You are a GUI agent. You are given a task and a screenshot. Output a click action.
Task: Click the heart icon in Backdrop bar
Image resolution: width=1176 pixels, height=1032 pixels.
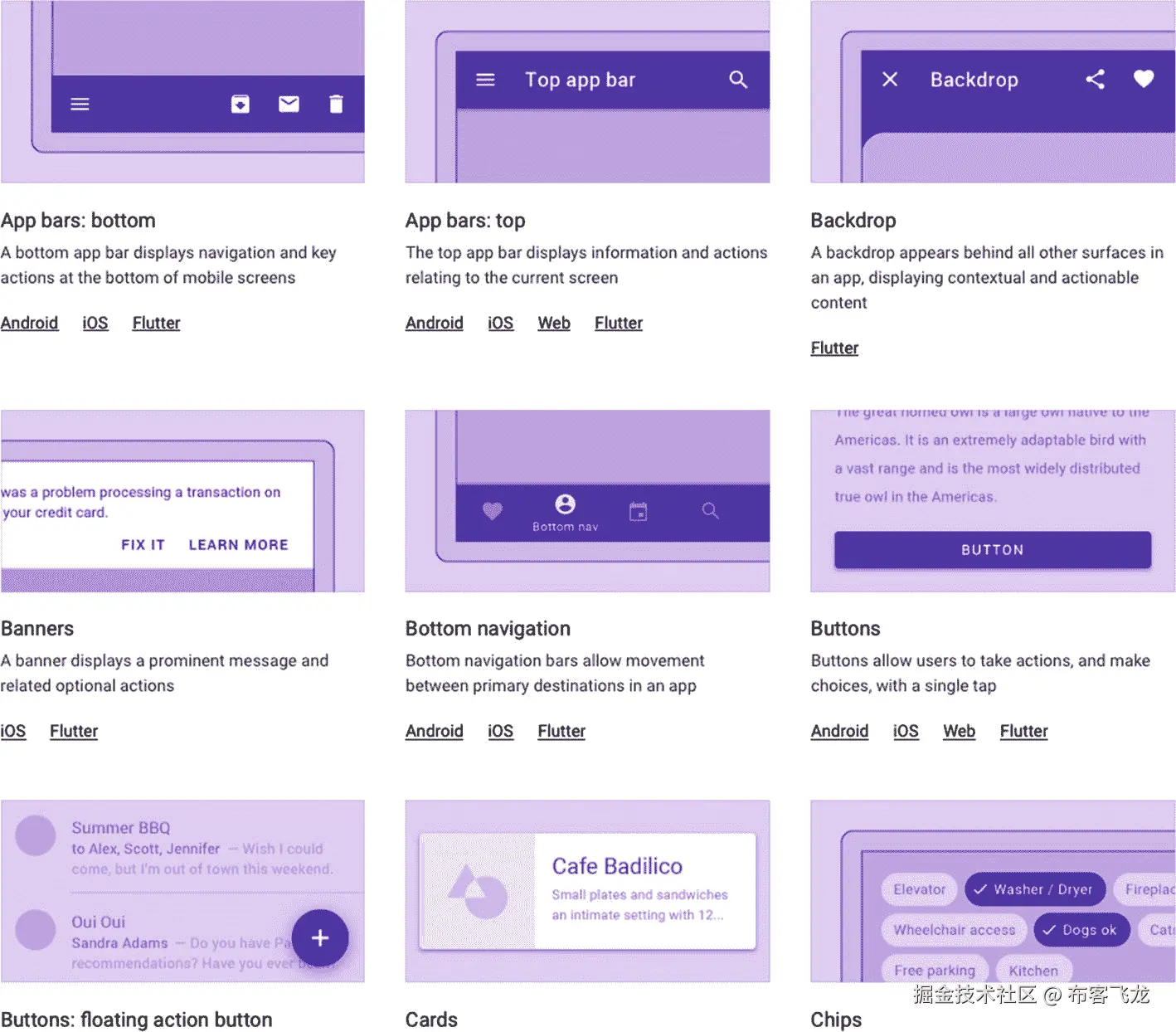(1144, 79)
